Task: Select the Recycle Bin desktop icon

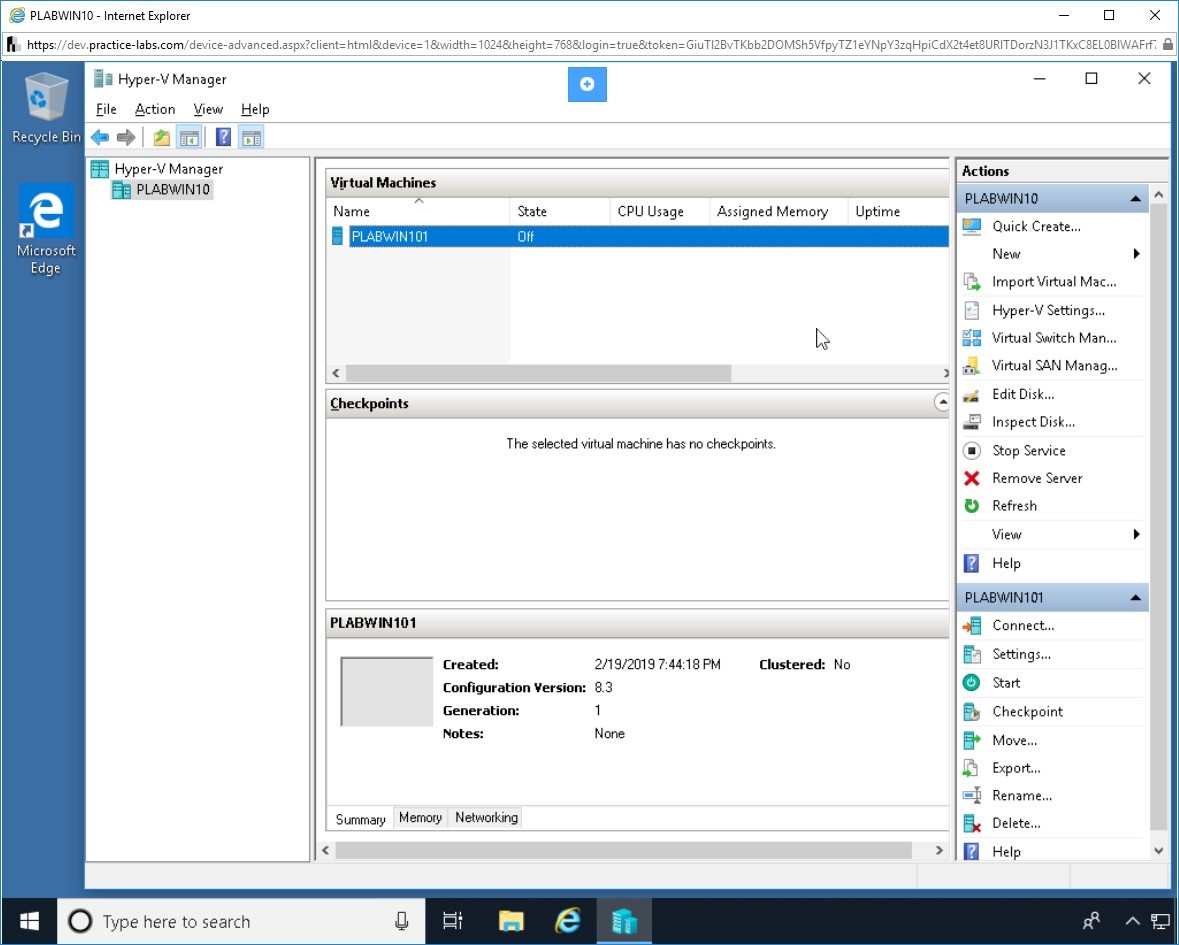Action: (46, 108)
